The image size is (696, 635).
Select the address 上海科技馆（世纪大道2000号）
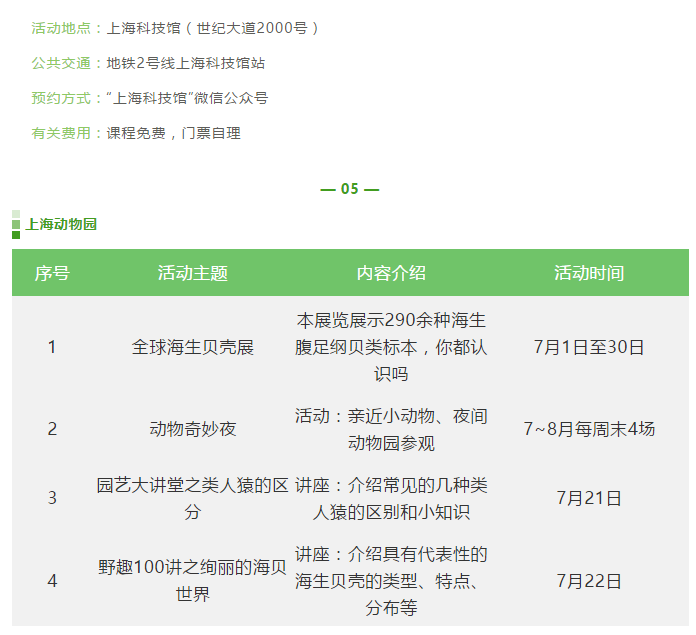click(x=214, y=28)
